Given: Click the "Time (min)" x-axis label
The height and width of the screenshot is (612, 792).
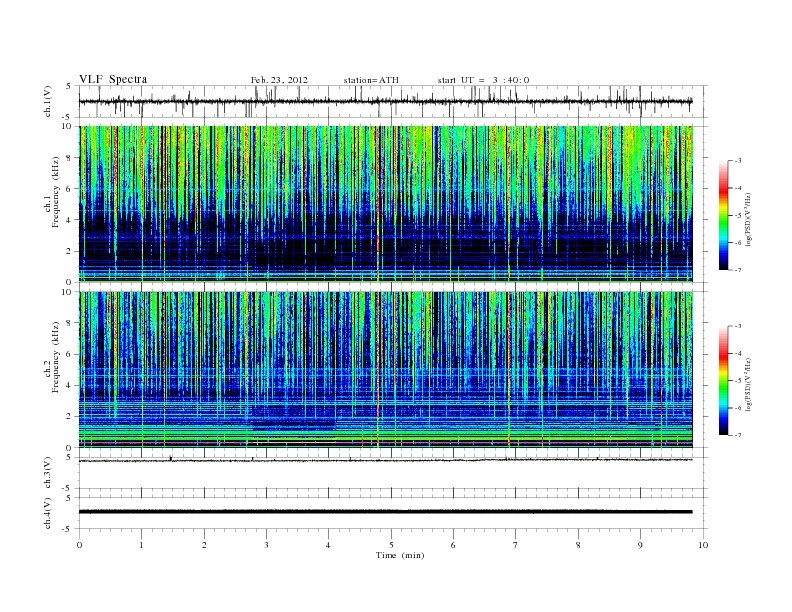Looking at the screenshot, I should [400, 555].
